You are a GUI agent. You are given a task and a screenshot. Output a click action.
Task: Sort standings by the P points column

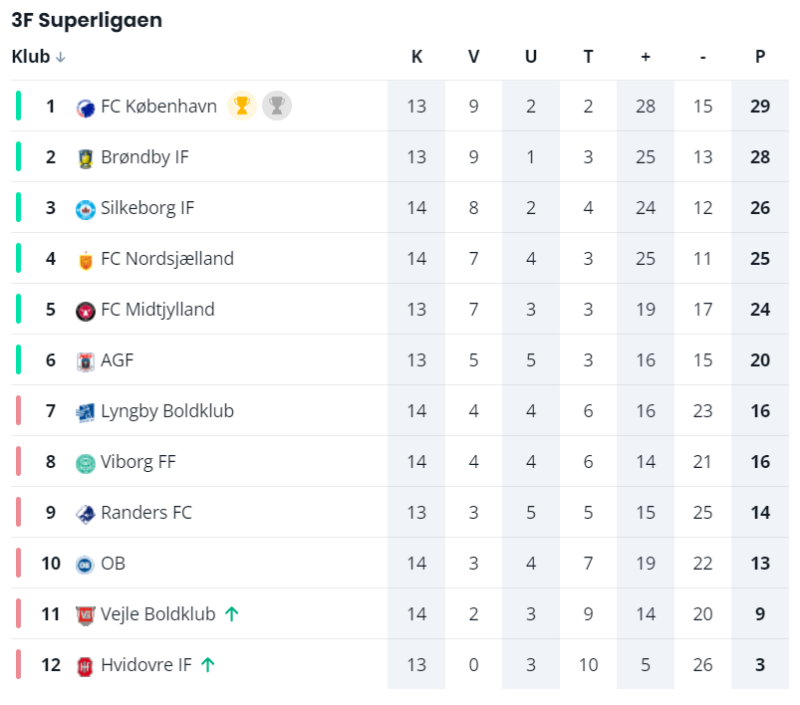click(760, 57)
